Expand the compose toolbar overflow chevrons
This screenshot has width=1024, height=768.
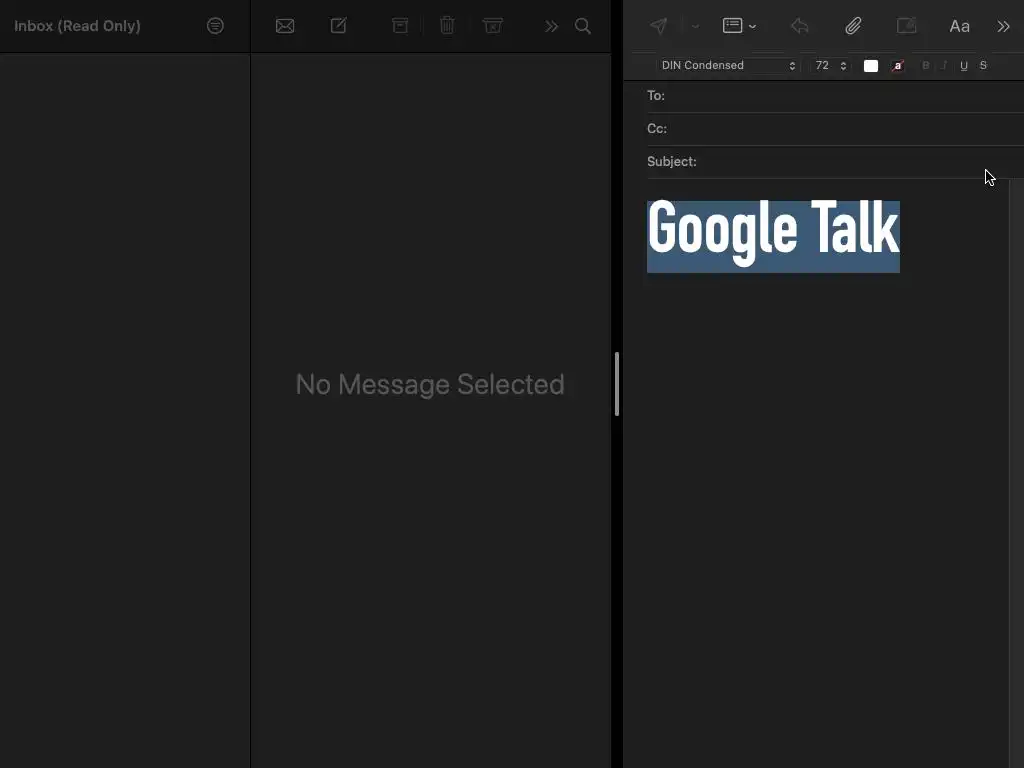click(1003, 26)
